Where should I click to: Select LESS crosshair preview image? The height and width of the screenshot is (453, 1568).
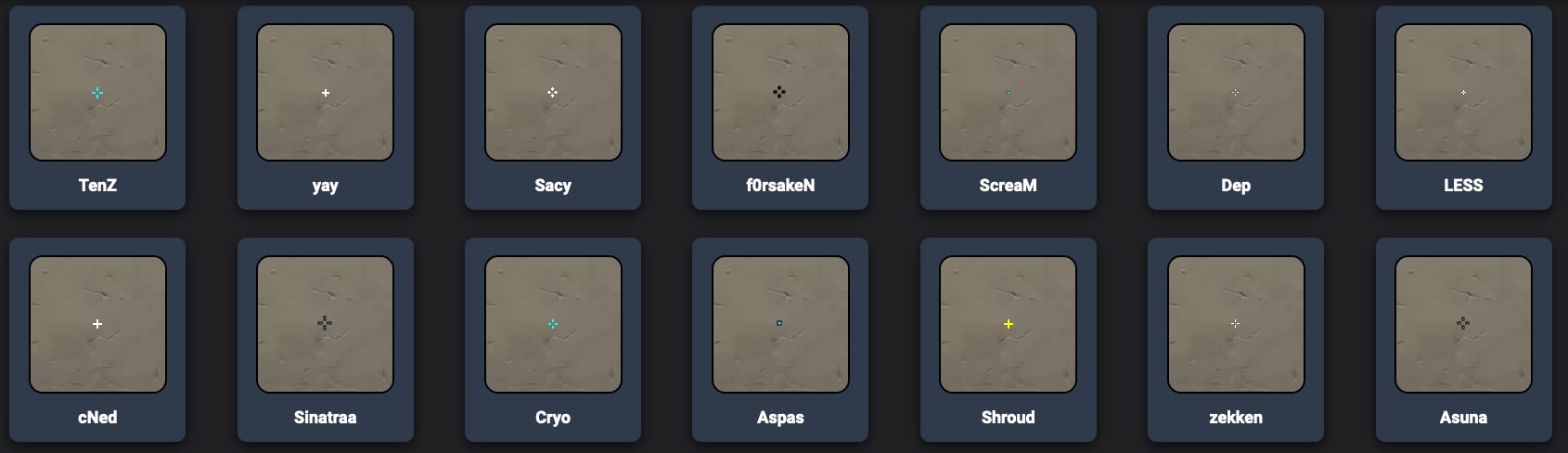(1463, 92)
